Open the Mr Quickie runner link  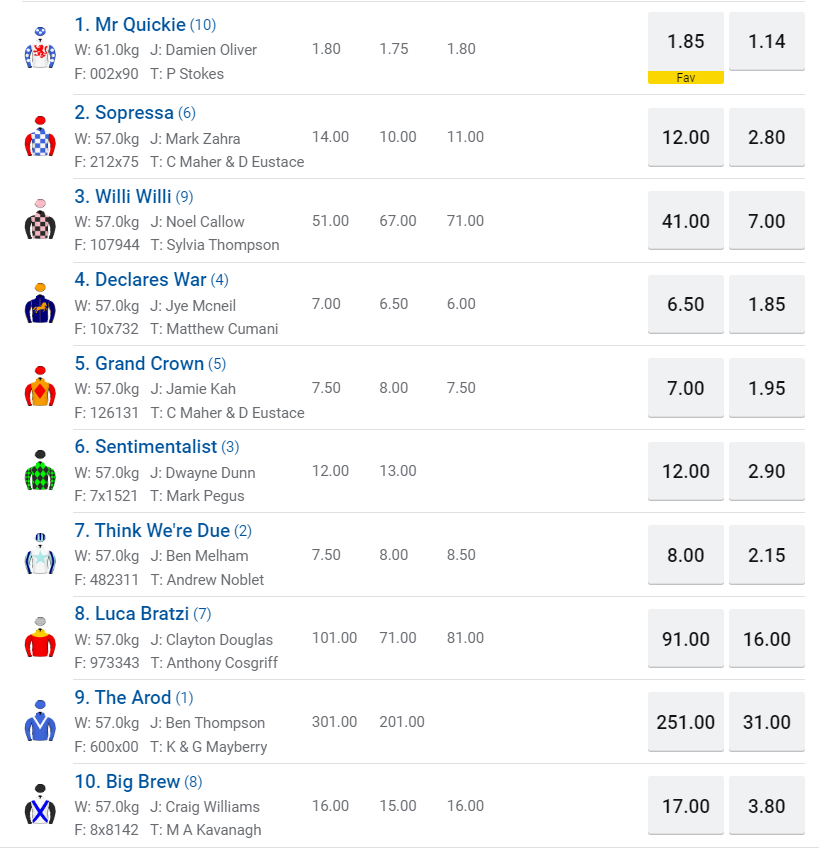130,25
